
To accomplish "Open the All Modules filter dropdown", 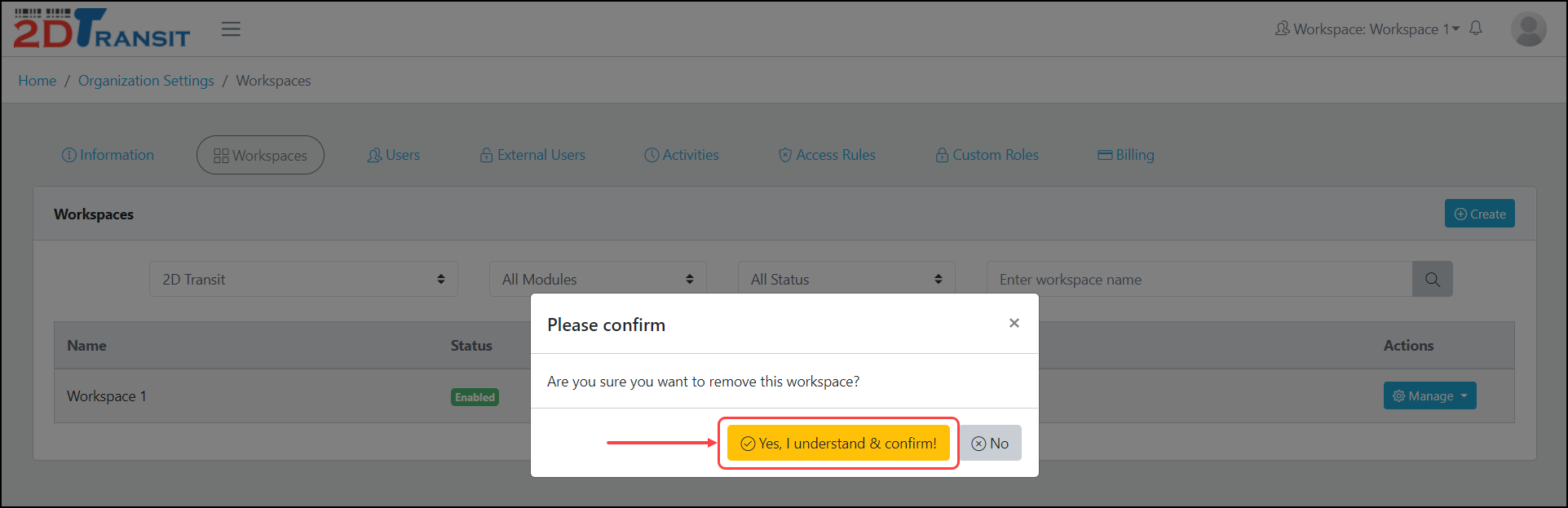I will [598, 280].
